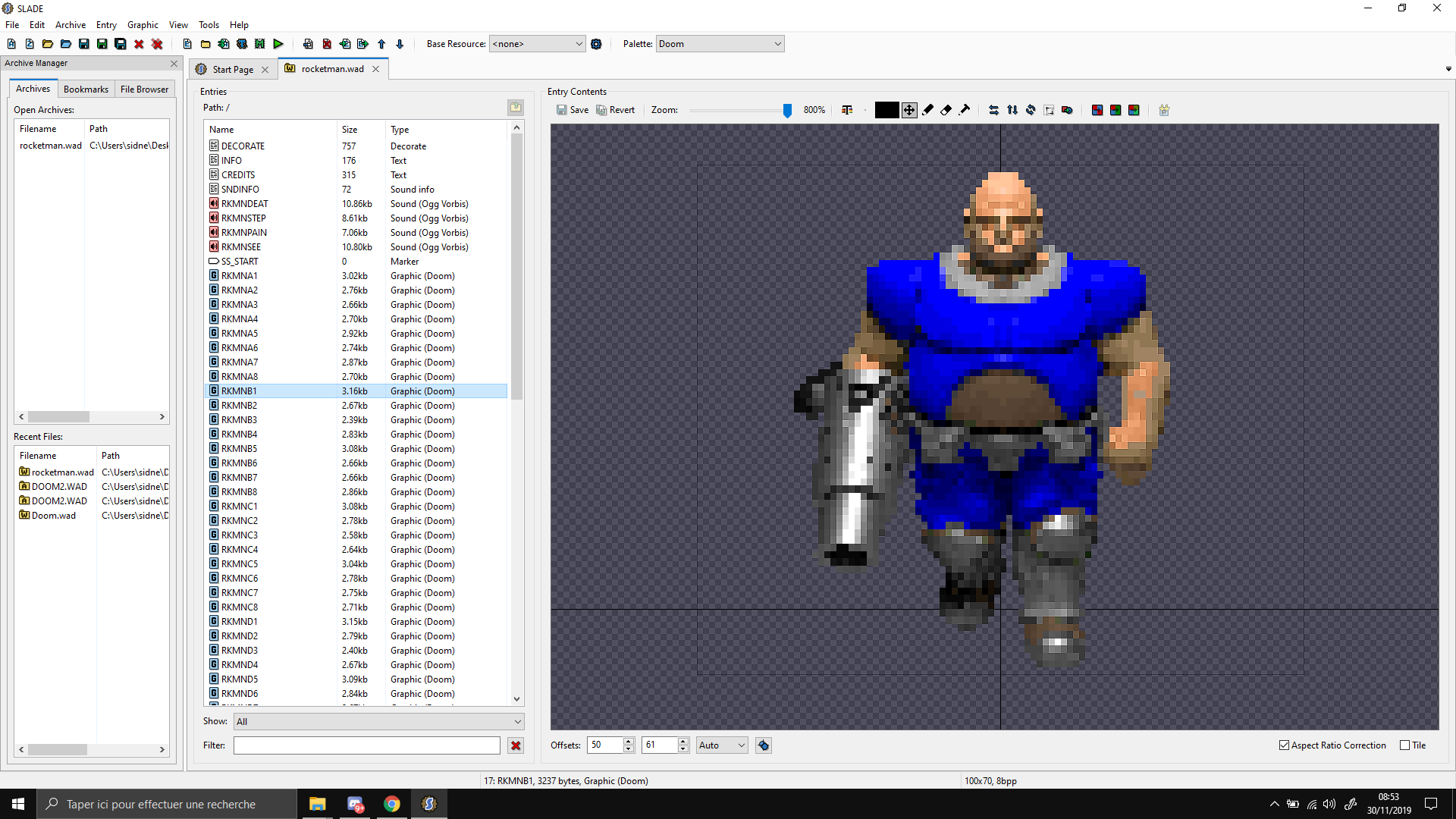Sort entries by Size column header
Viewport: 1456px width, 819px height.
click(359, 130)
